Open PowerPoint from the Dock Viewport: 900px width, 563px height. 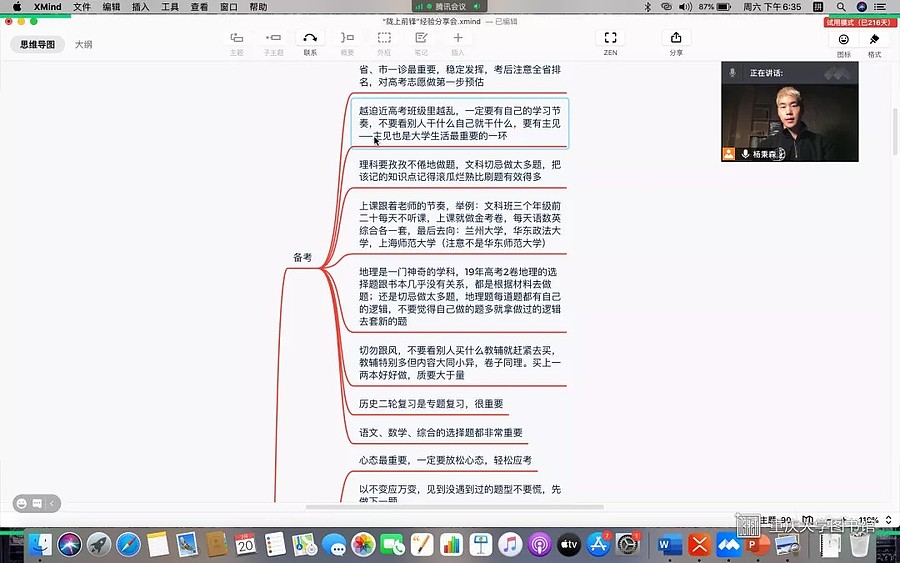[x=757, y=545]
